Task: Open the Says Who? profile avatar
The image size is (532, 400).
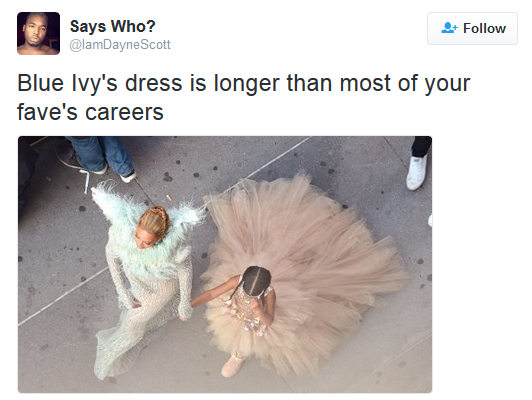Action: coord(38,33)
